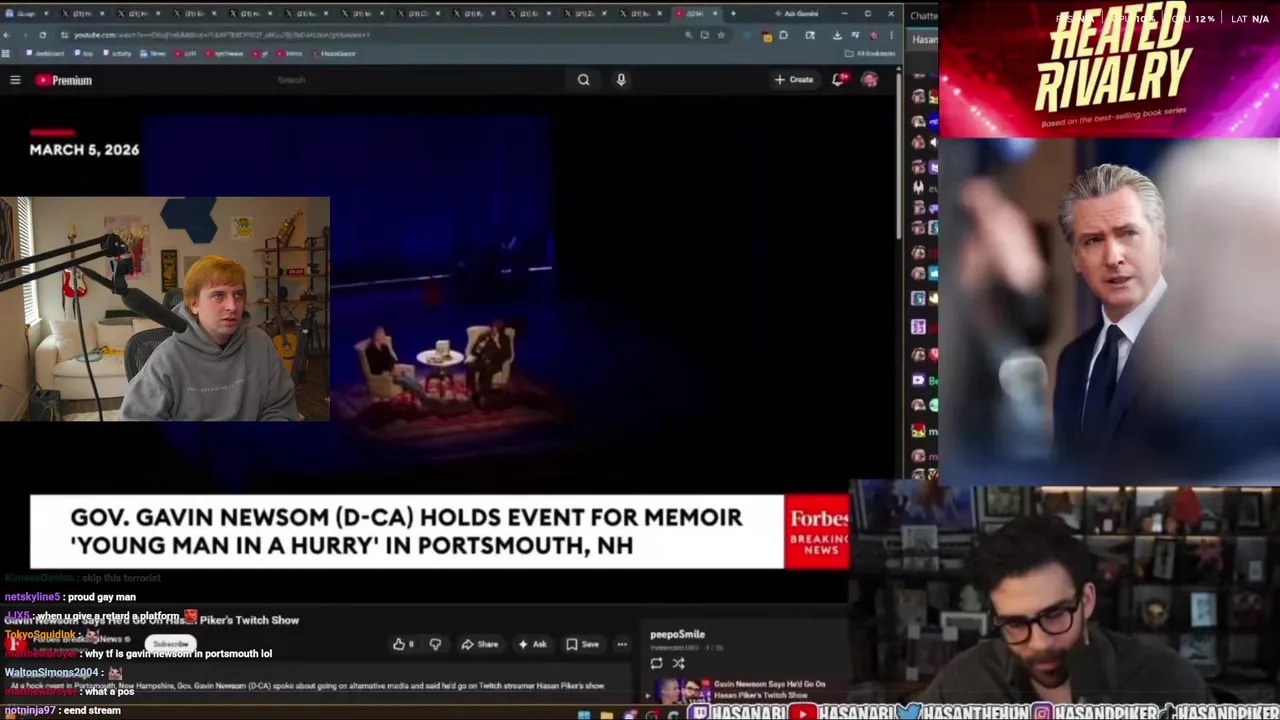
Task: Open the YouTube Create menu
Action: coord(794,80)
